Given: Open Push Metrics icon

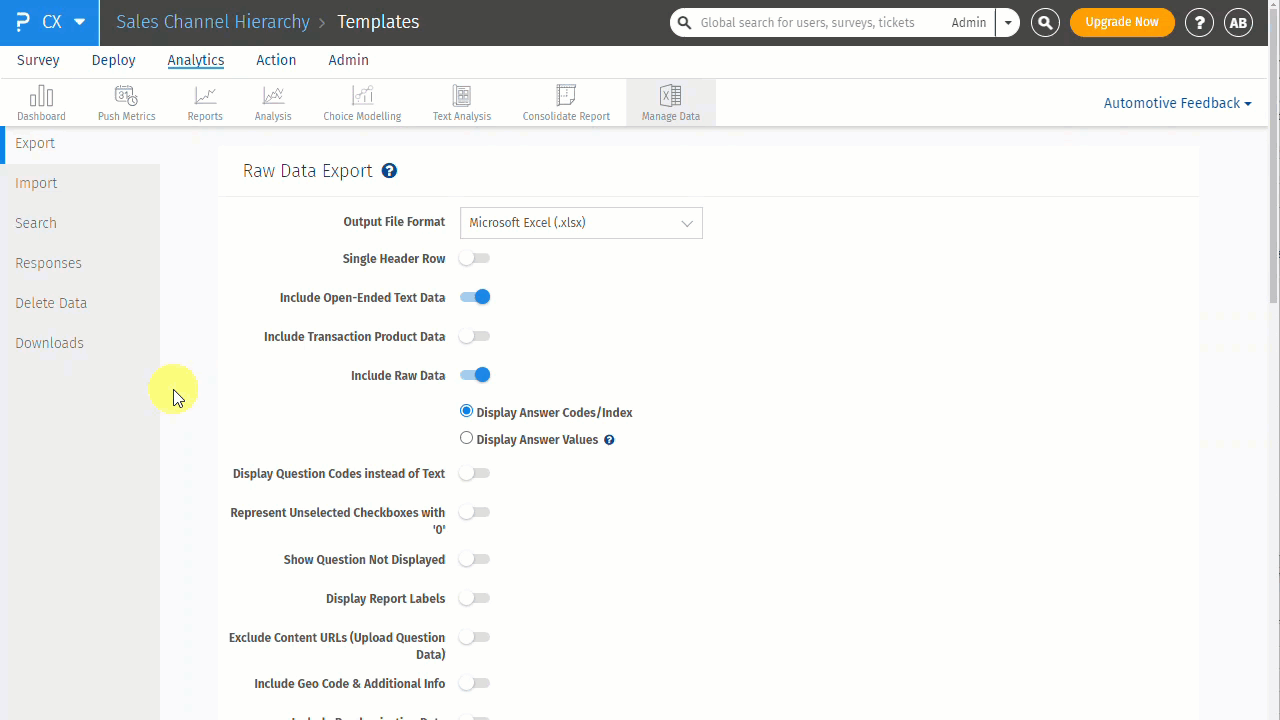Looking at the screenshot, I should [x=126, y=96].
